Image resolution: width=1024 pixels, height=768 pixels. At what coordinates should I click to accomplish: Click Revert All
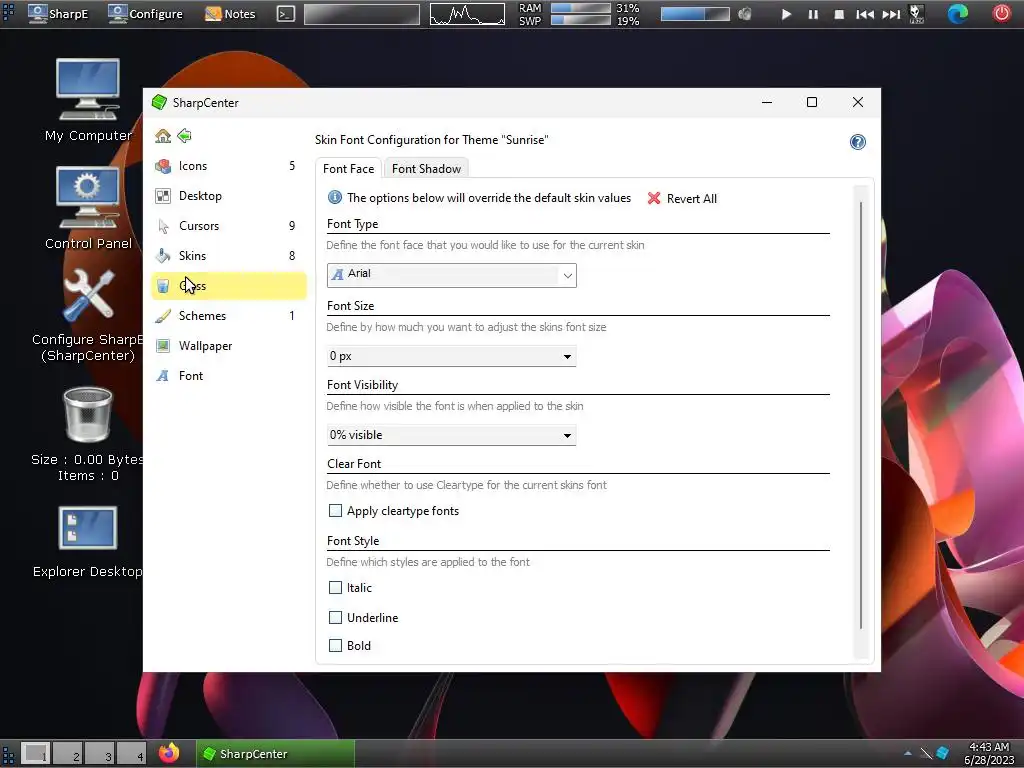(682, 199)
